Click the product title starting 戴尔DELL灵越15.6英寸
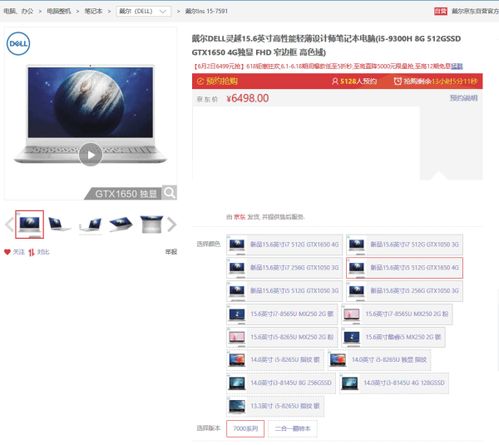This screenshot has width=499, height=445. (326, 45)
